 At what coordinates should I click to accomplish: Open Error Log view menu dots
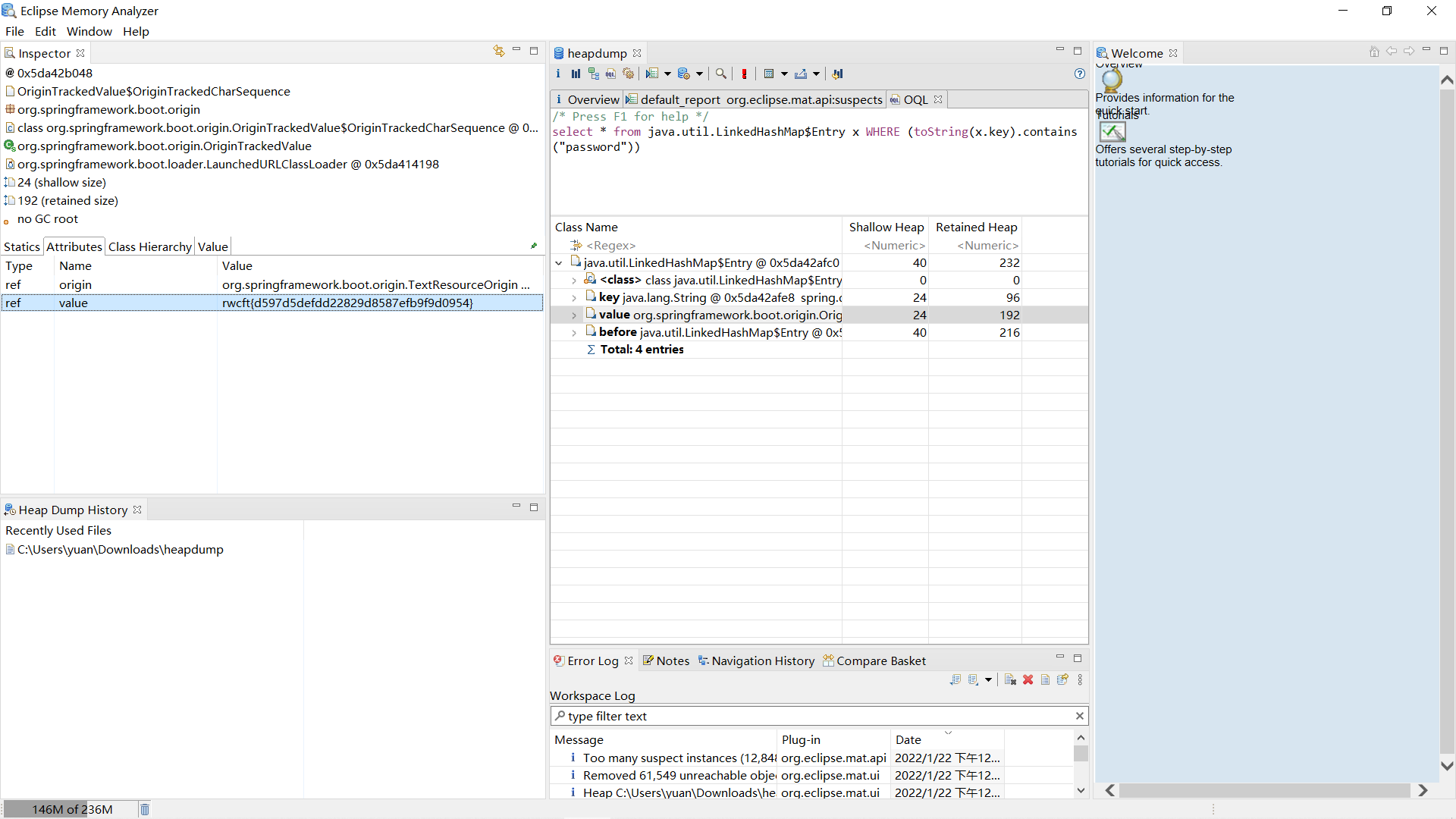[1080, 679]
